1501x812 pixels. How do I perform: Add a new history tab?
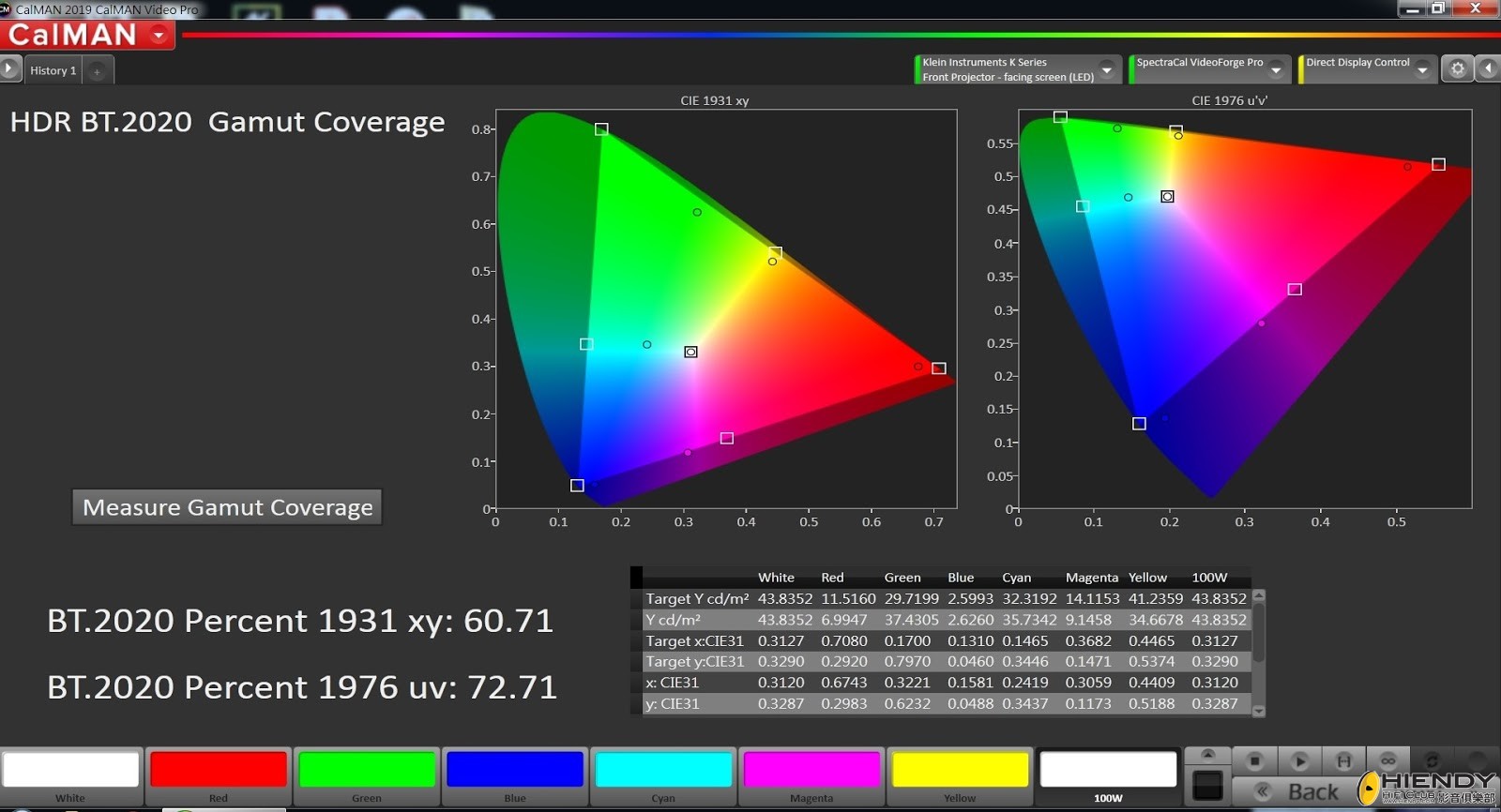click(x=97, y=71)
